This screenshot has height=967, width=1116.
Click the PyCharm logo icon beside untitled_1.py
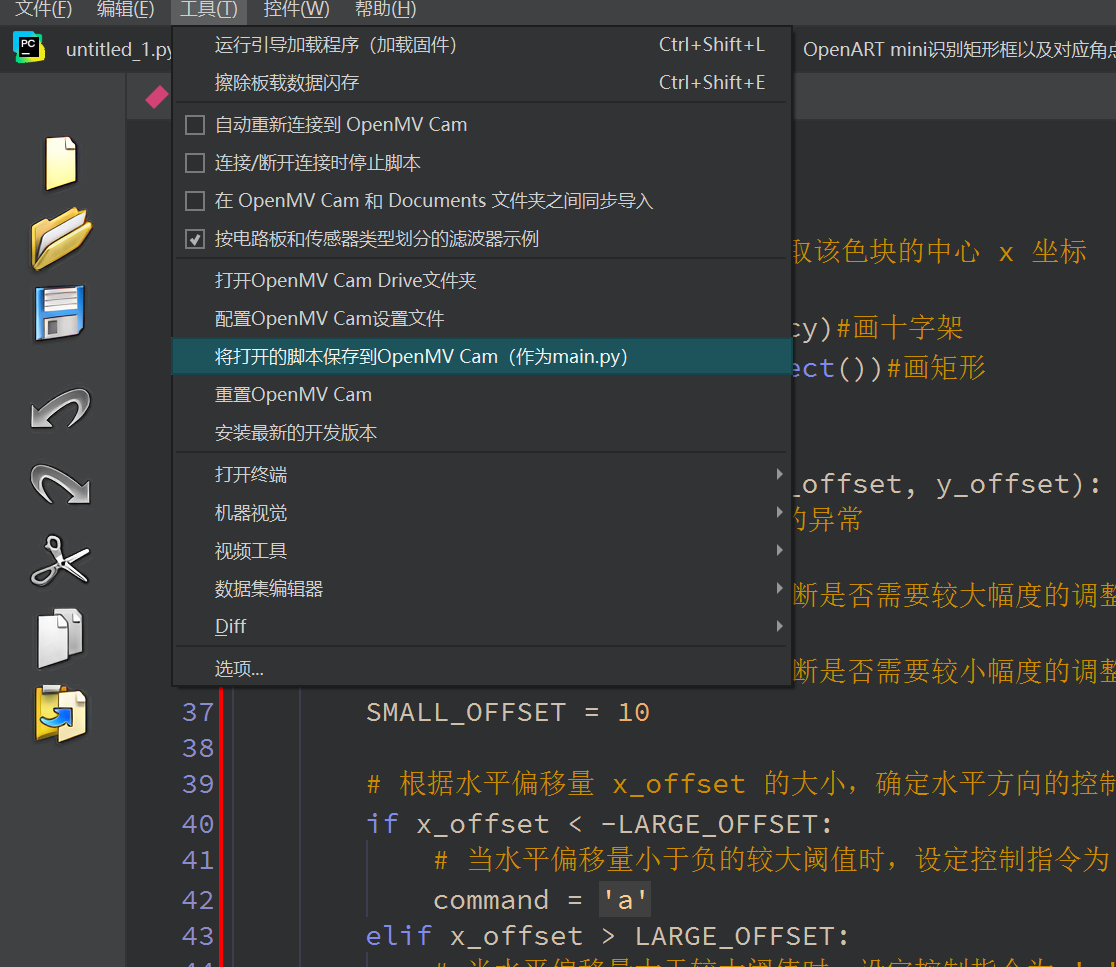(28, 48)
